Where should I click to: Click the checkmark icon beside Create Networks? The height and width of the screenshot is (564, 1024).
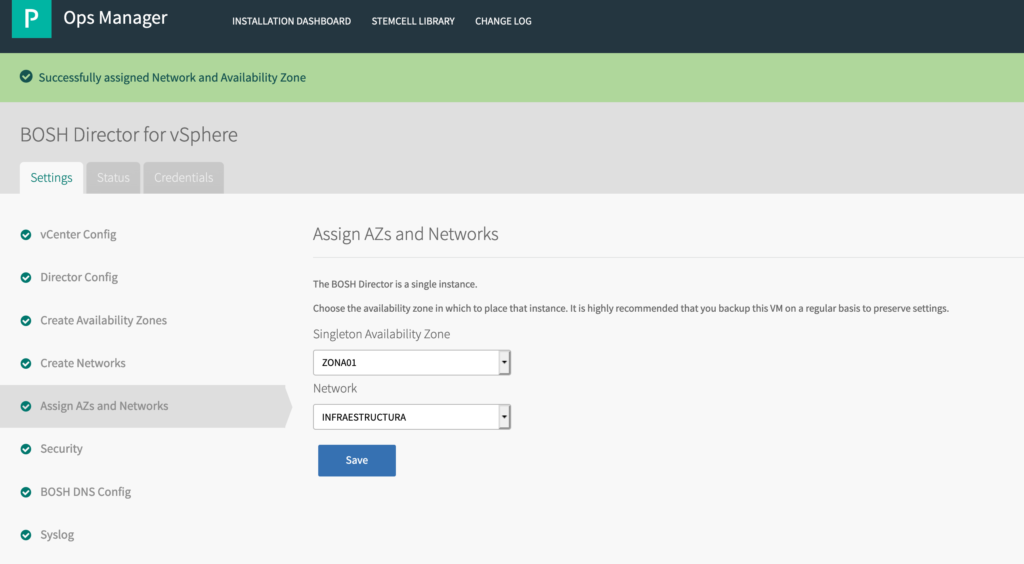[x=26, y=364]
